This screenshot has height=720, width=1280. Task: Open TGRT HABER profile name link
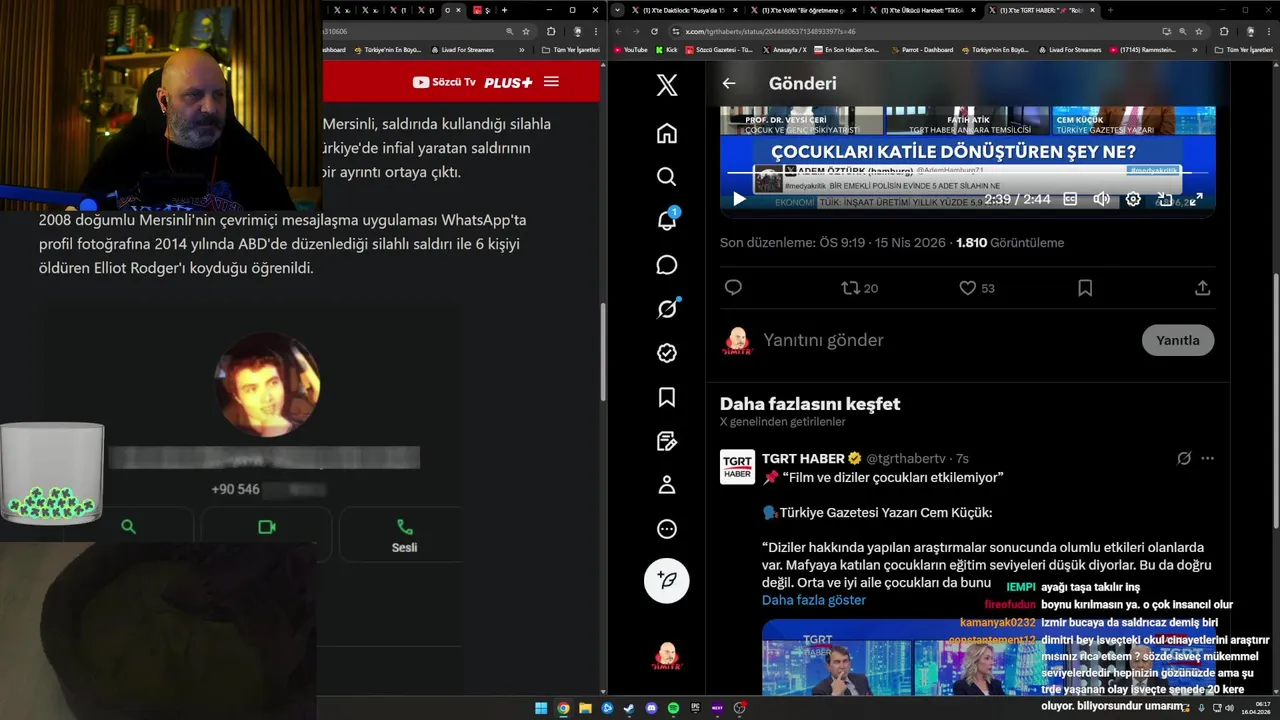click(x=803, y=458)
